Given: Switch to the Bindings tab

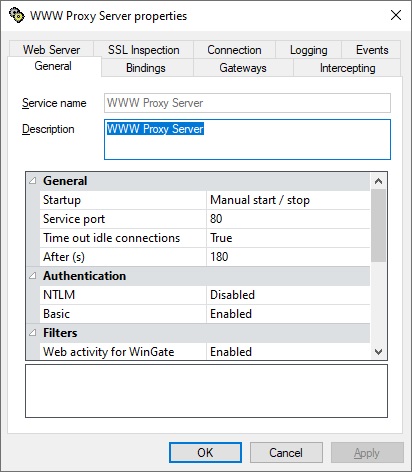Looking at the screenshot, I should 146,68.
